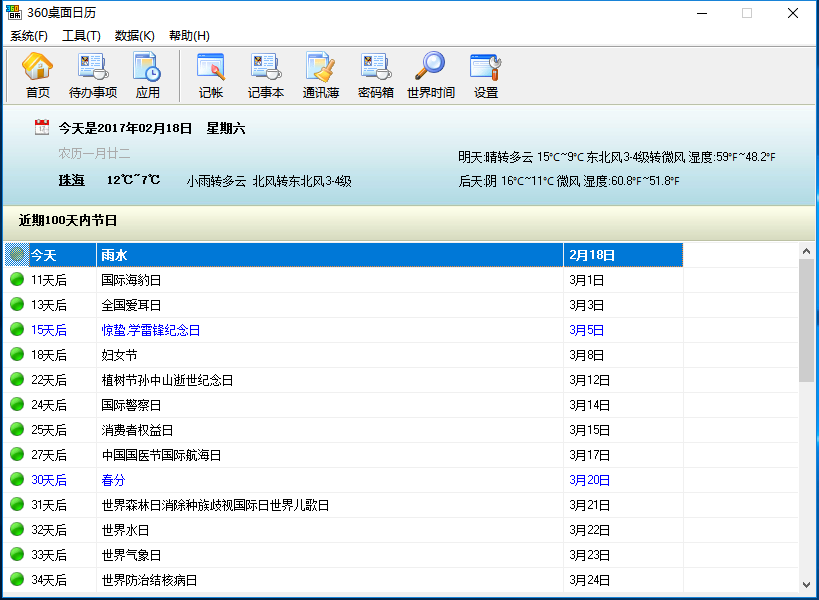819x600 pixels.
Task: Open the 工具(T) menu
Action: [x=82, y=35]
